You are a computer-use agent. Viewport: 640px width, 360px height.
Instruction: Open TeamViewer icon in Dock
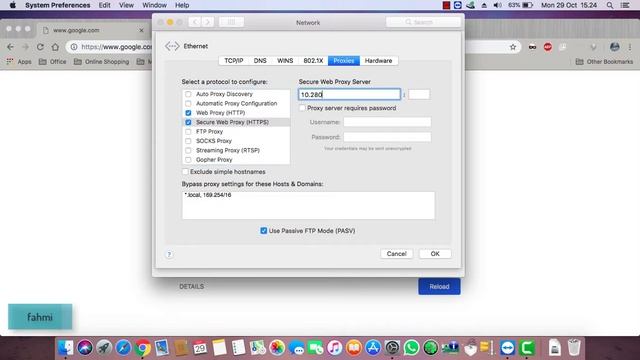pyautogui.click(x=507, y=348)
